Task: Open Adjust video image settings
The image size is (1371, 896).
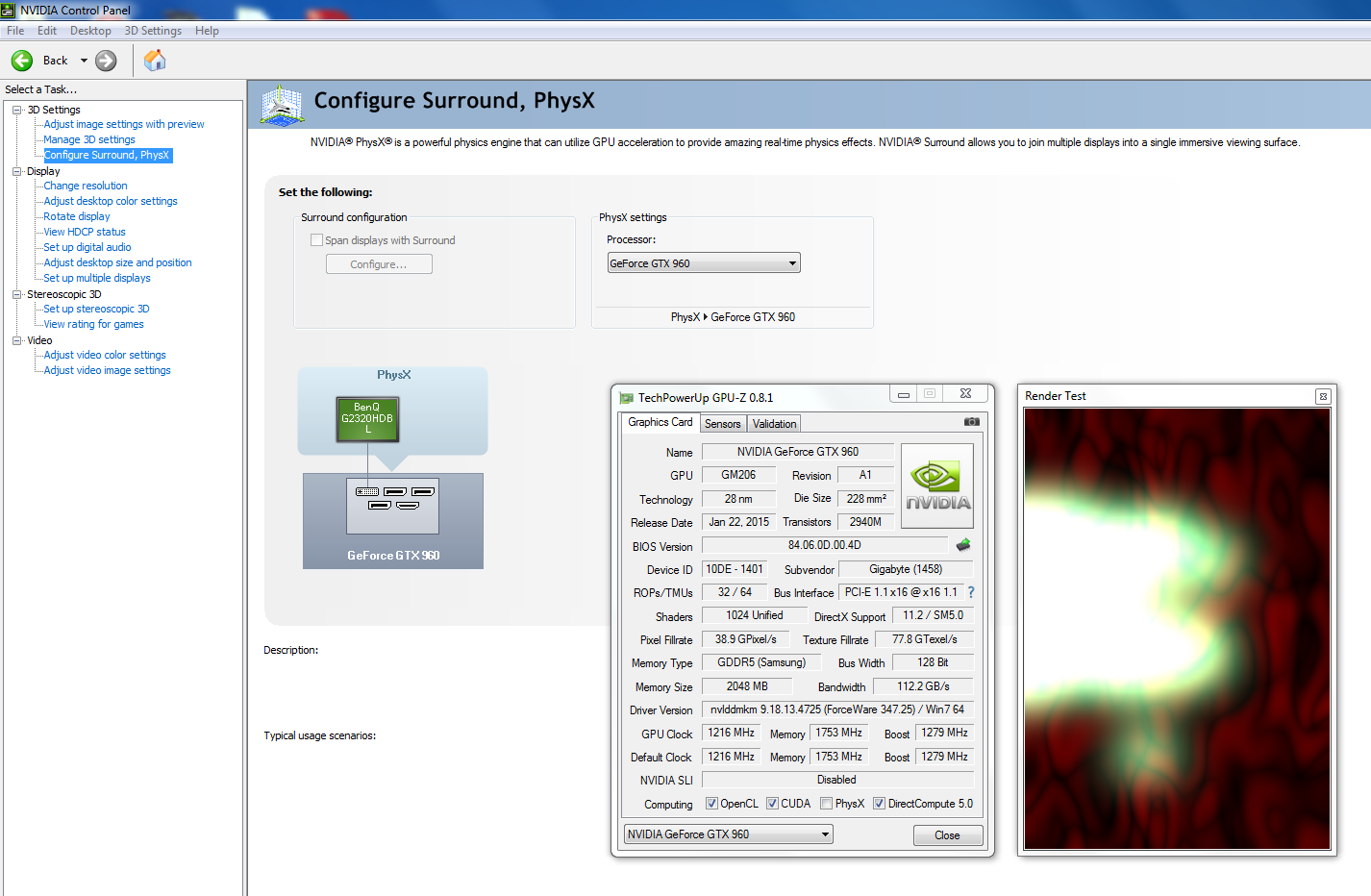Action: pyautogui.click(x=107, y=370)
